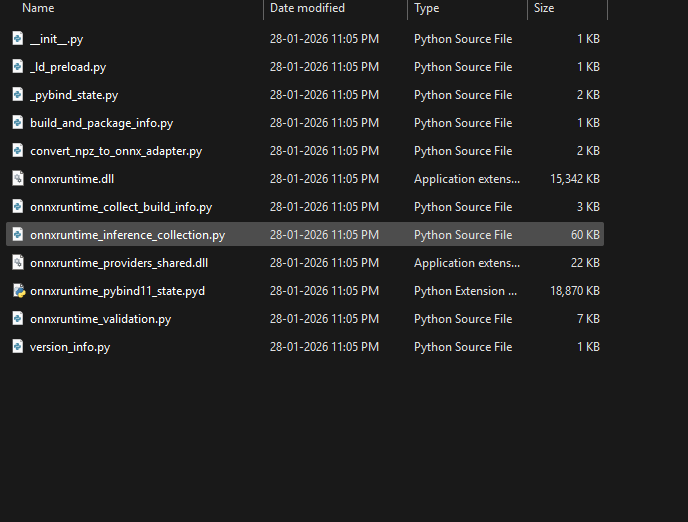Select the _ld_preload.py file icon
Image resolution: width=688 pixels, height=522 pixels.
18,67
